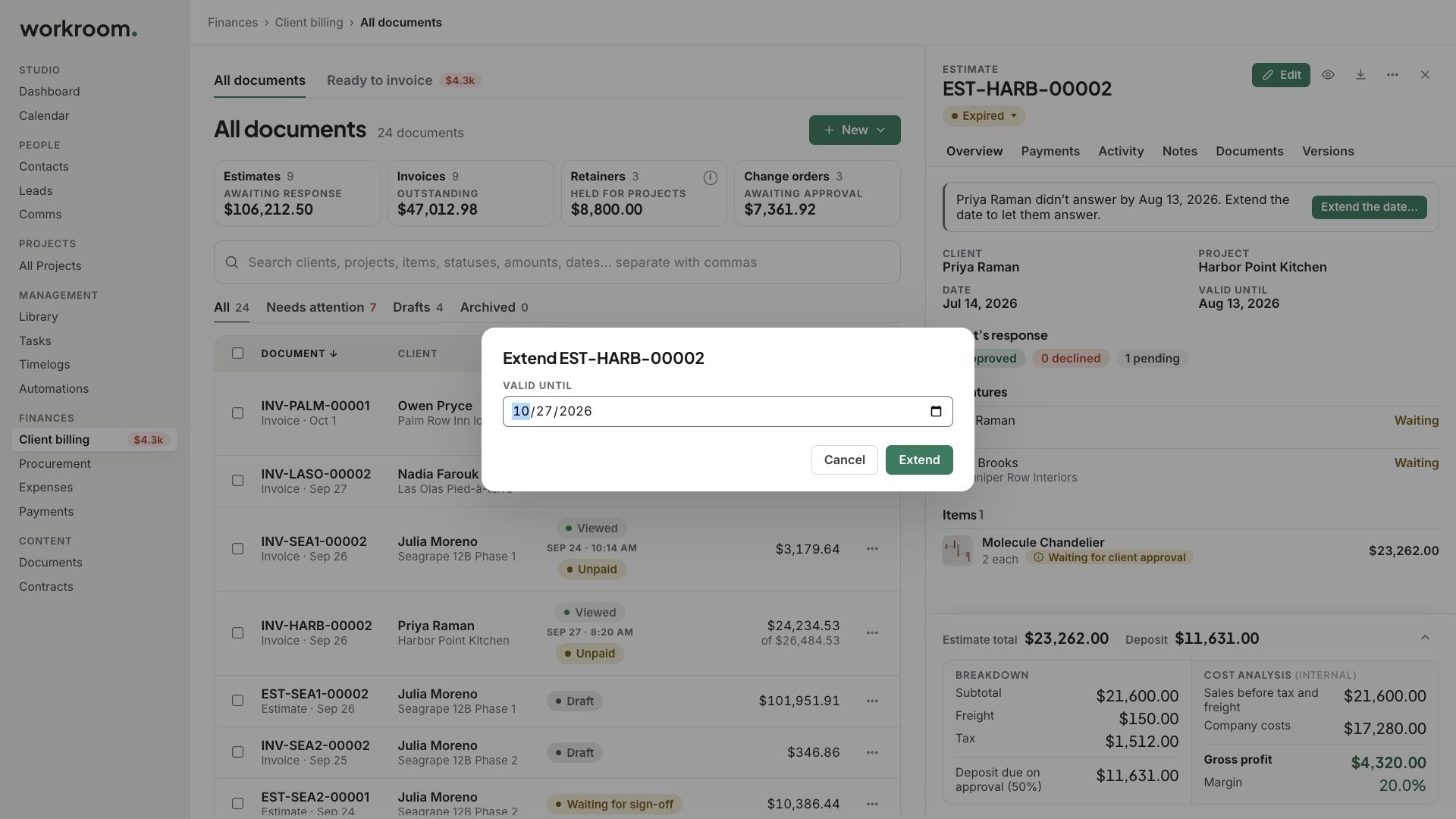Open row actions for INV-HARB-00002

point(872,632)
